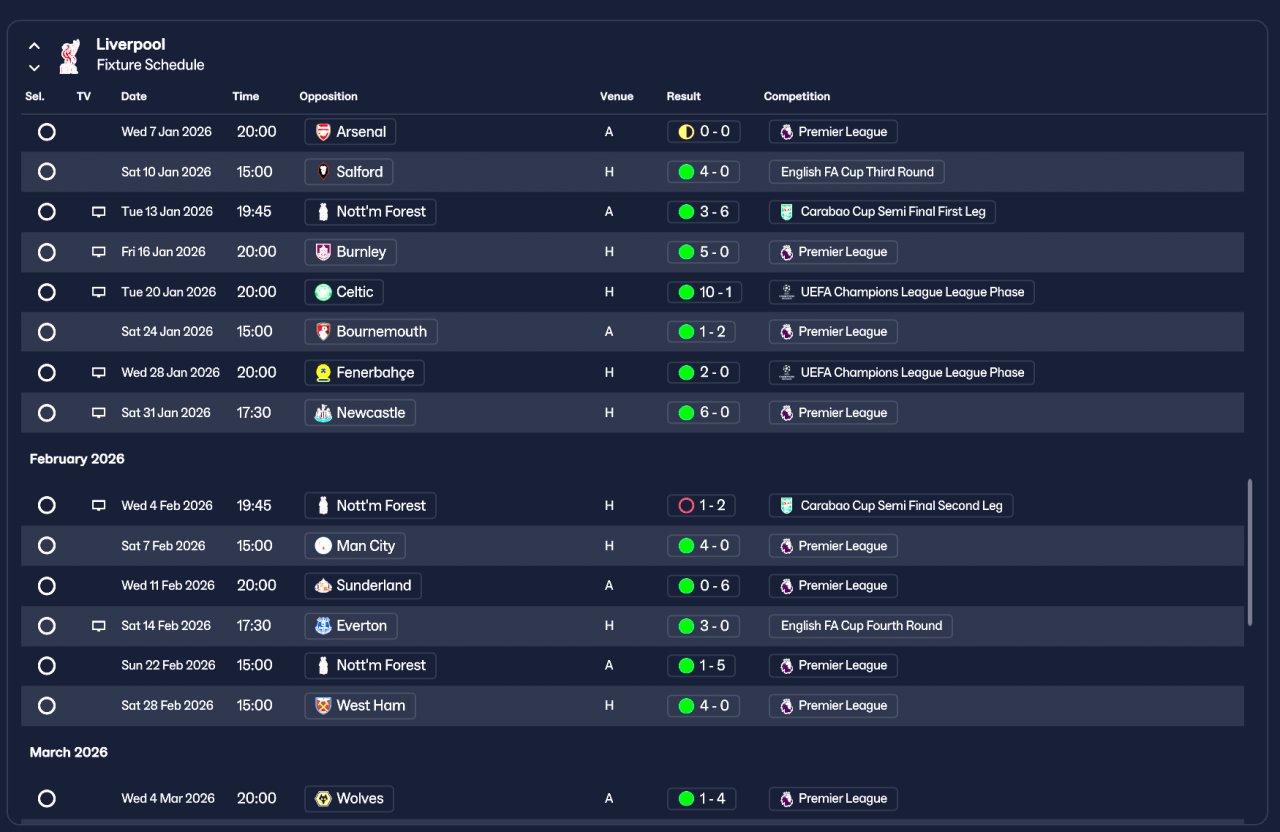This screenshot has width=1280, height=832.
Task: Click the Champions League icon in Fenerbahçe row
Action: point(787,372)
